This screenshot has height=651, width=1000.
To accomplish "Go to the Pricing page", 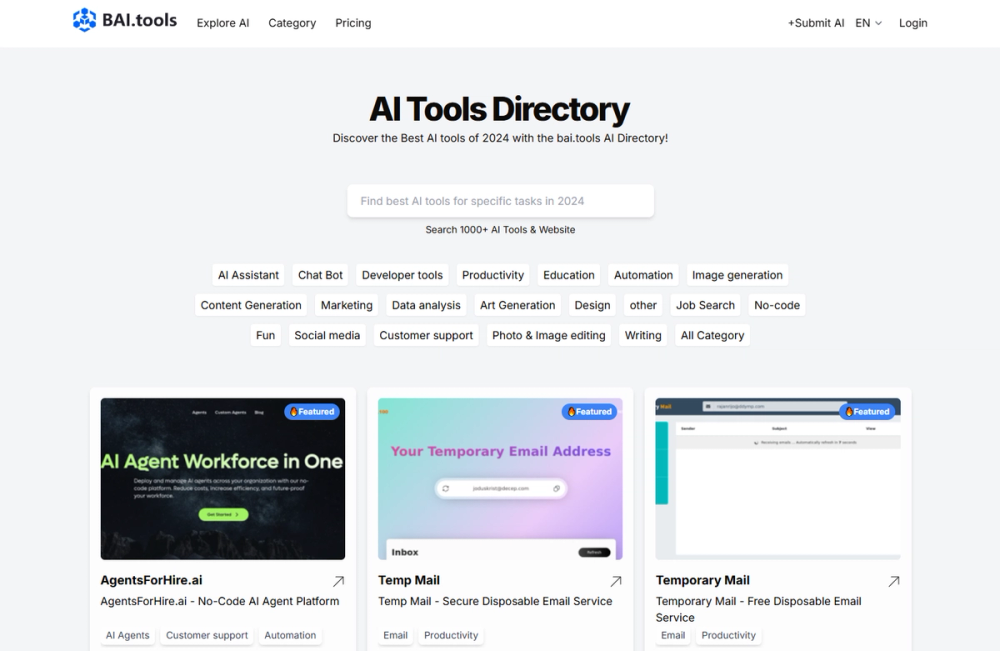I will point(353,23).
